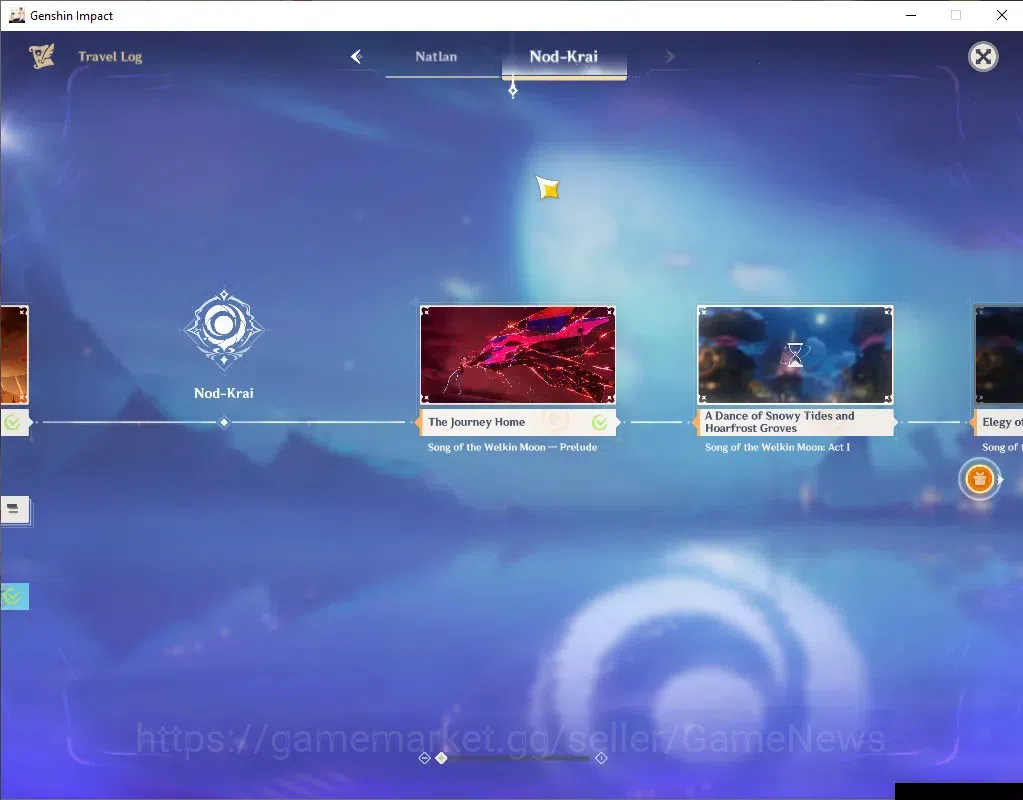
Task: Click the Travel Log scroll icon
Action: tap(42, 57)
